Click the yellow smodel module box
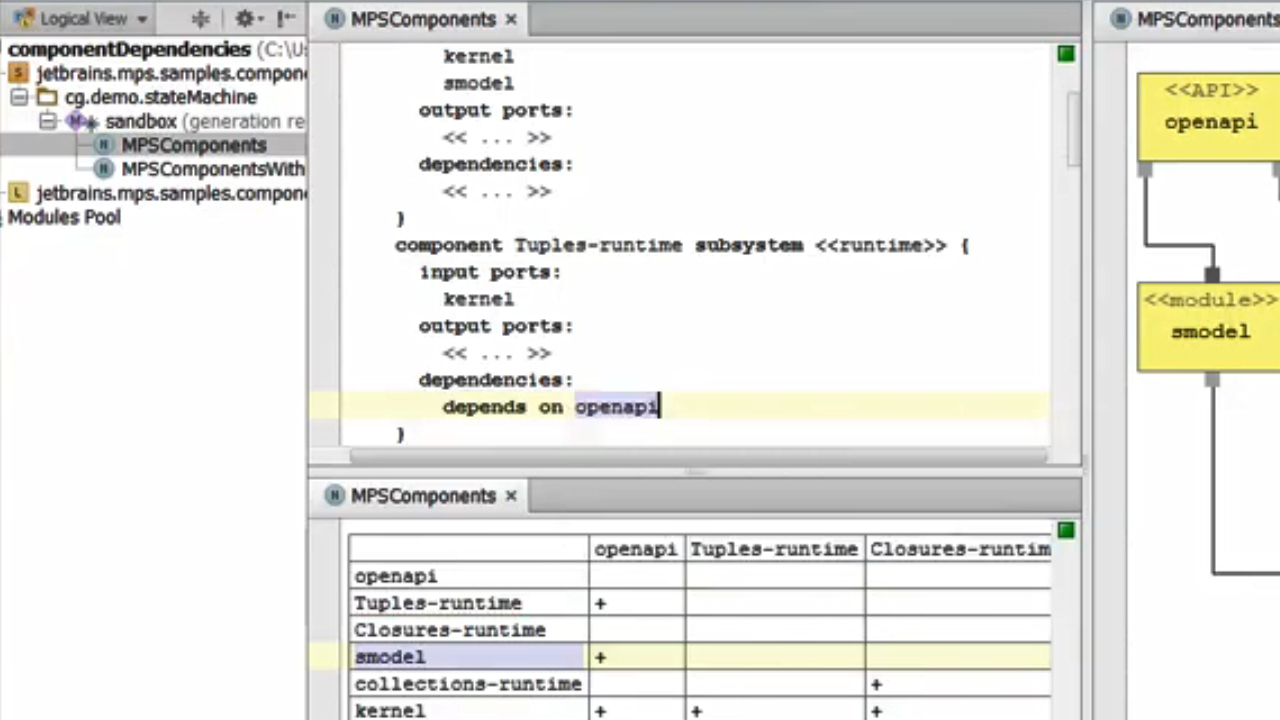This screenshot has height=720, width=1280. coord(1210,328)
